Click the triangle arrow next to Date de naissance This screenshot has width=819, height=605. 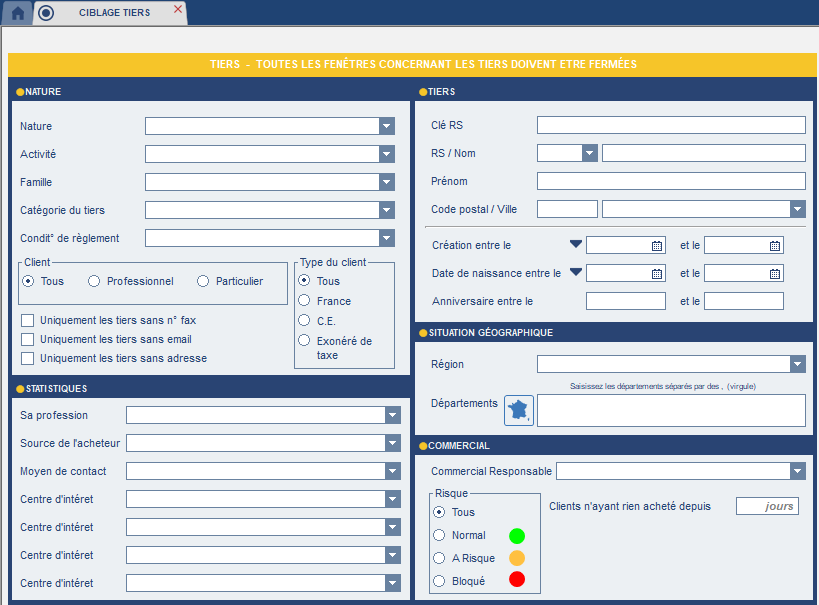[576, 272]
